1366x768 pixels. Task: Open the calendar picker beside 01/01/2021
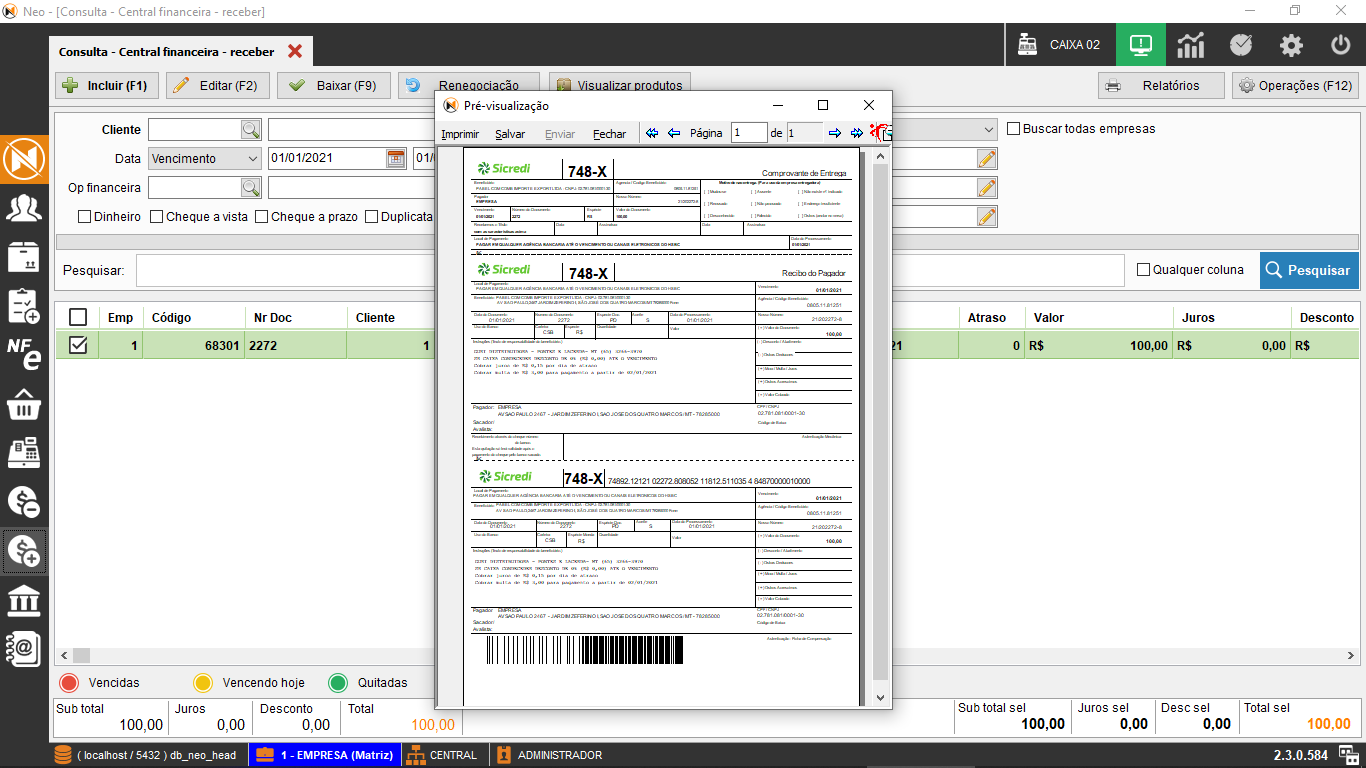(x=396, y=158)
